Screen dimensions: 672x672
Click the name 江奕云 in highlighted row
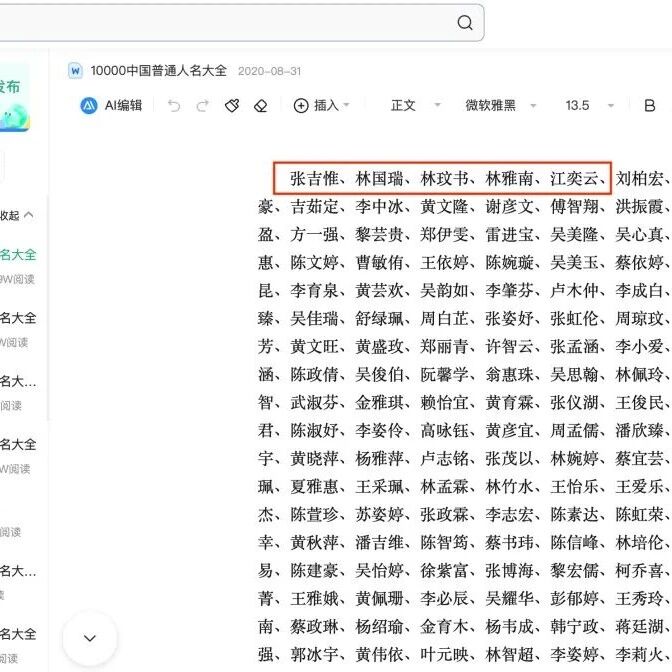click(x=574, y=179)
